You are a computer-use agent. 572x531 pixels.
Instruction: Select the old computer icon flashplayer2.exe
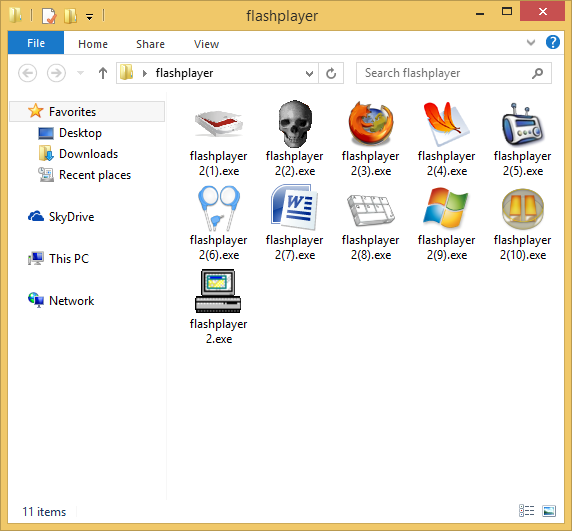(x=219, y=291)
